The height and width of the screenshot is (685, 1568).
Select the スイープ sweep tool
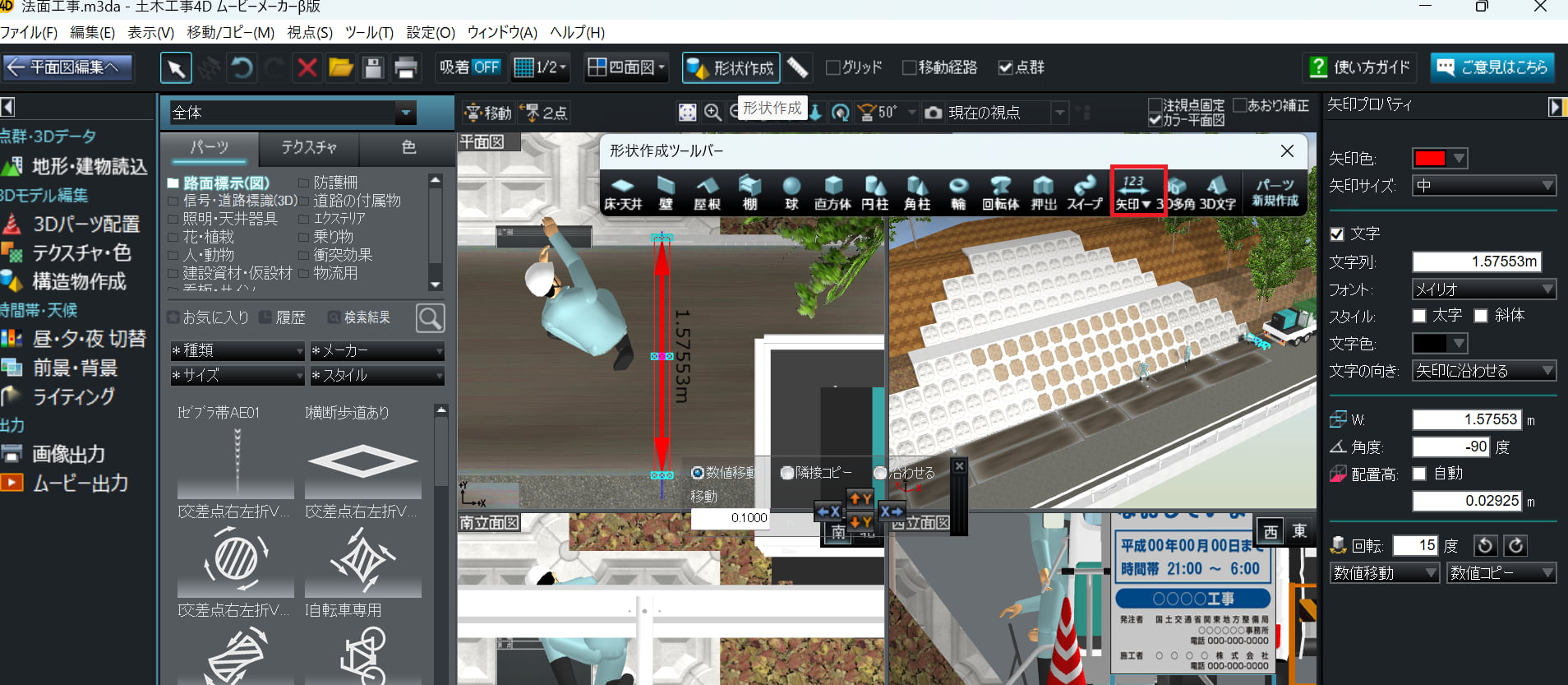[x=1084, y=192]
